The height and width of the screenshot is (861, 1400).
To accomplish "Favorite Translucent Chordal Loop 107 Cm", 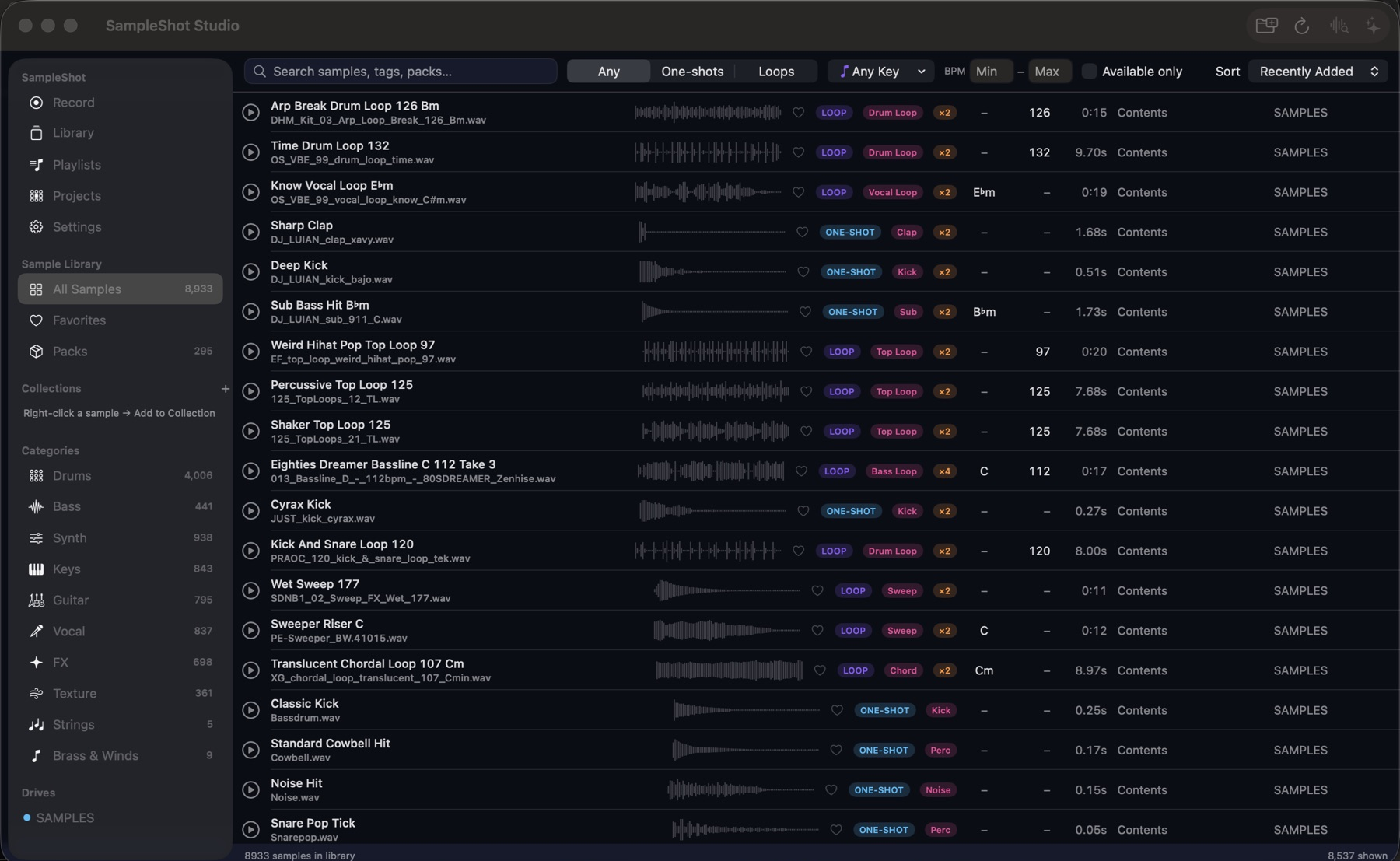I will coord(820,670).
